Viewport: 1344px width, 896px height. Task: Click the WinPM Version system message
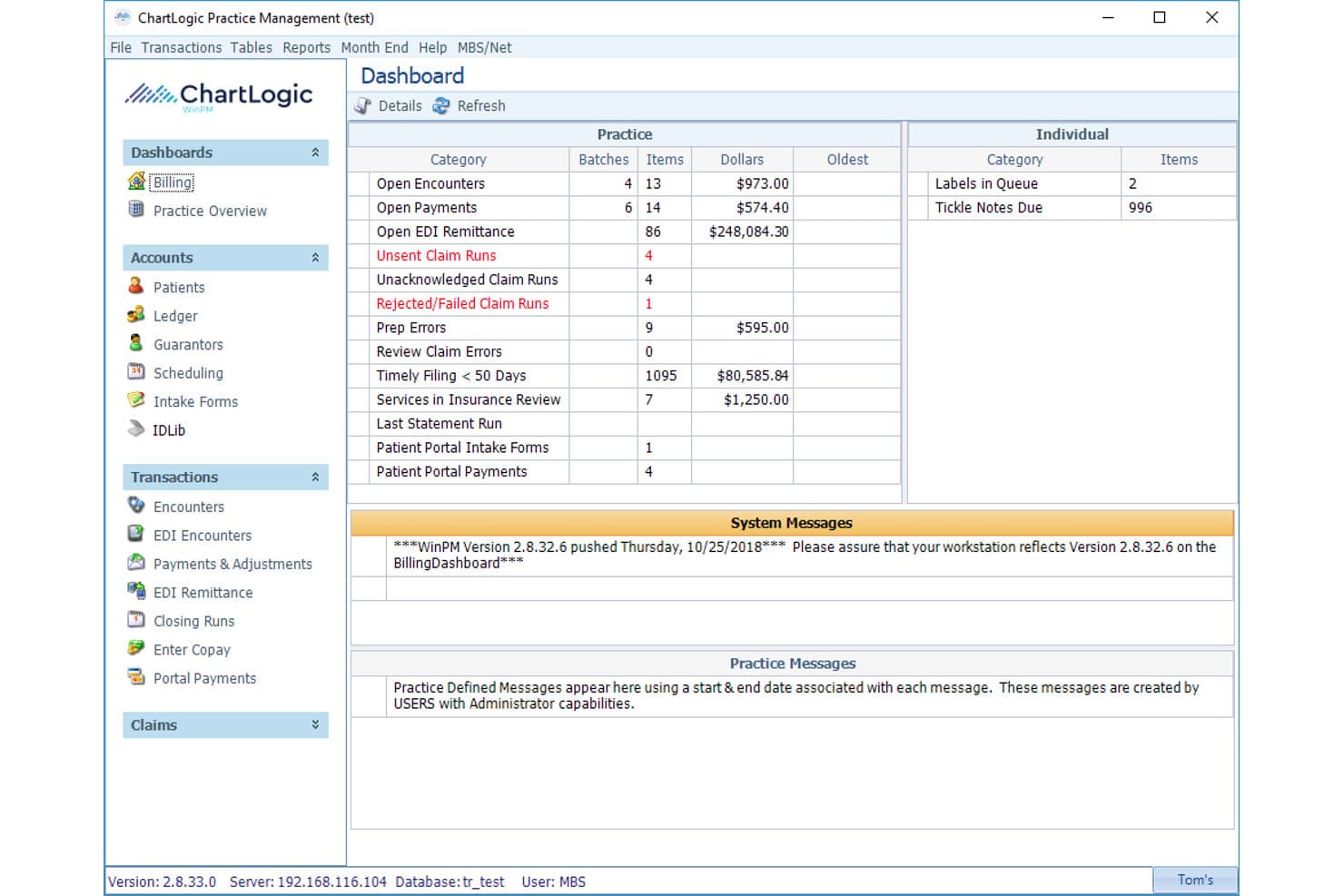point(805,555)
